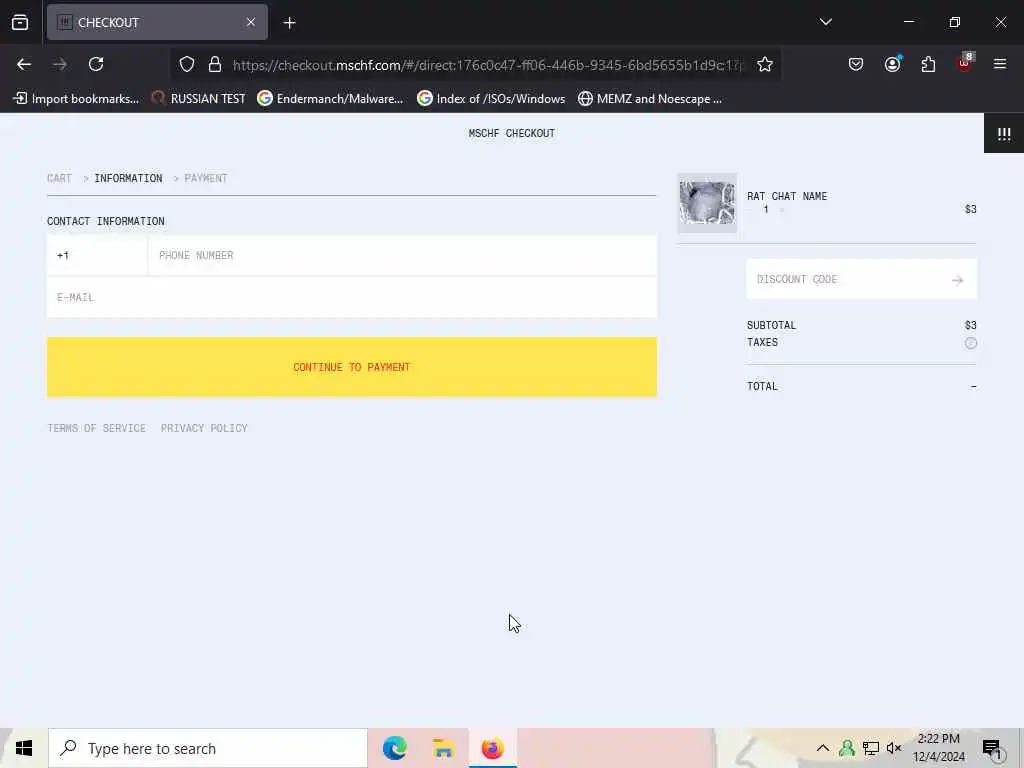Select PAYMENT breadcrumb step
Image resolution: width=1024 pixels, height=768 pixels.
point(206,178)
